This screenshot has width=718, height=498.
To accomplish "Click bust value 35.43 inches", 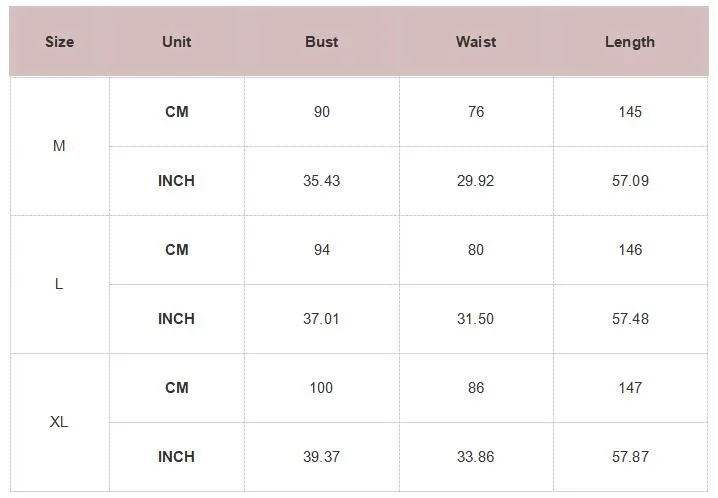I will pyautogui.click(x=321, y=180).
